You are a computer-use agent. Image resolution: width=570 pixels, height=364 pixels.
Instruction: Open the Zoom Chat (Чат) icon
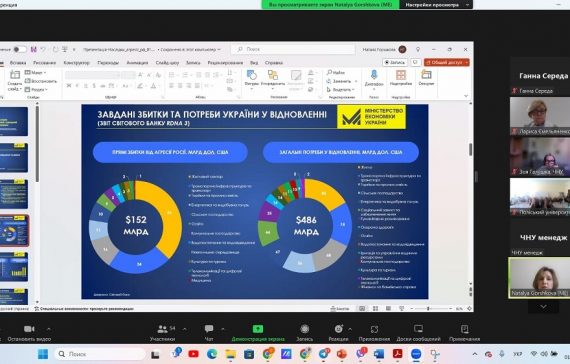tap(209, 329)
